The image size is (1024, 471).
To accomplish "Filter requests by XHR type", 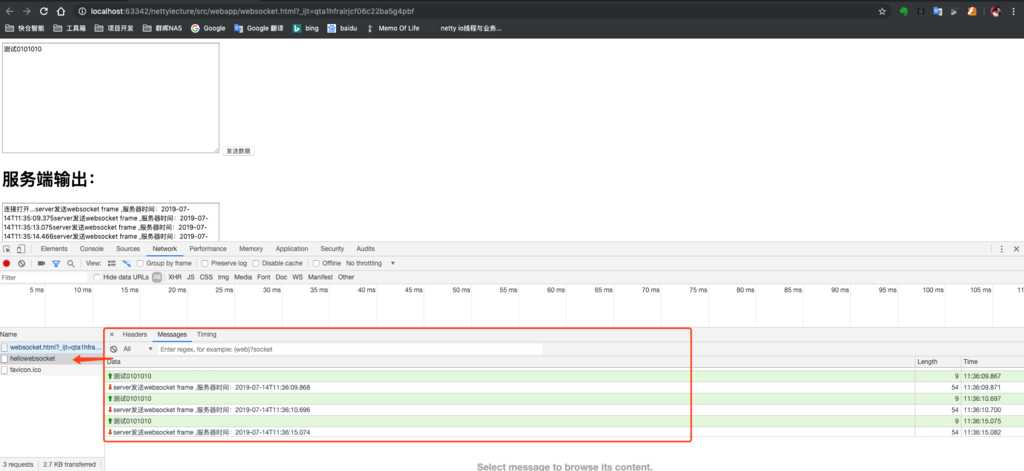I will click(175, 277).
